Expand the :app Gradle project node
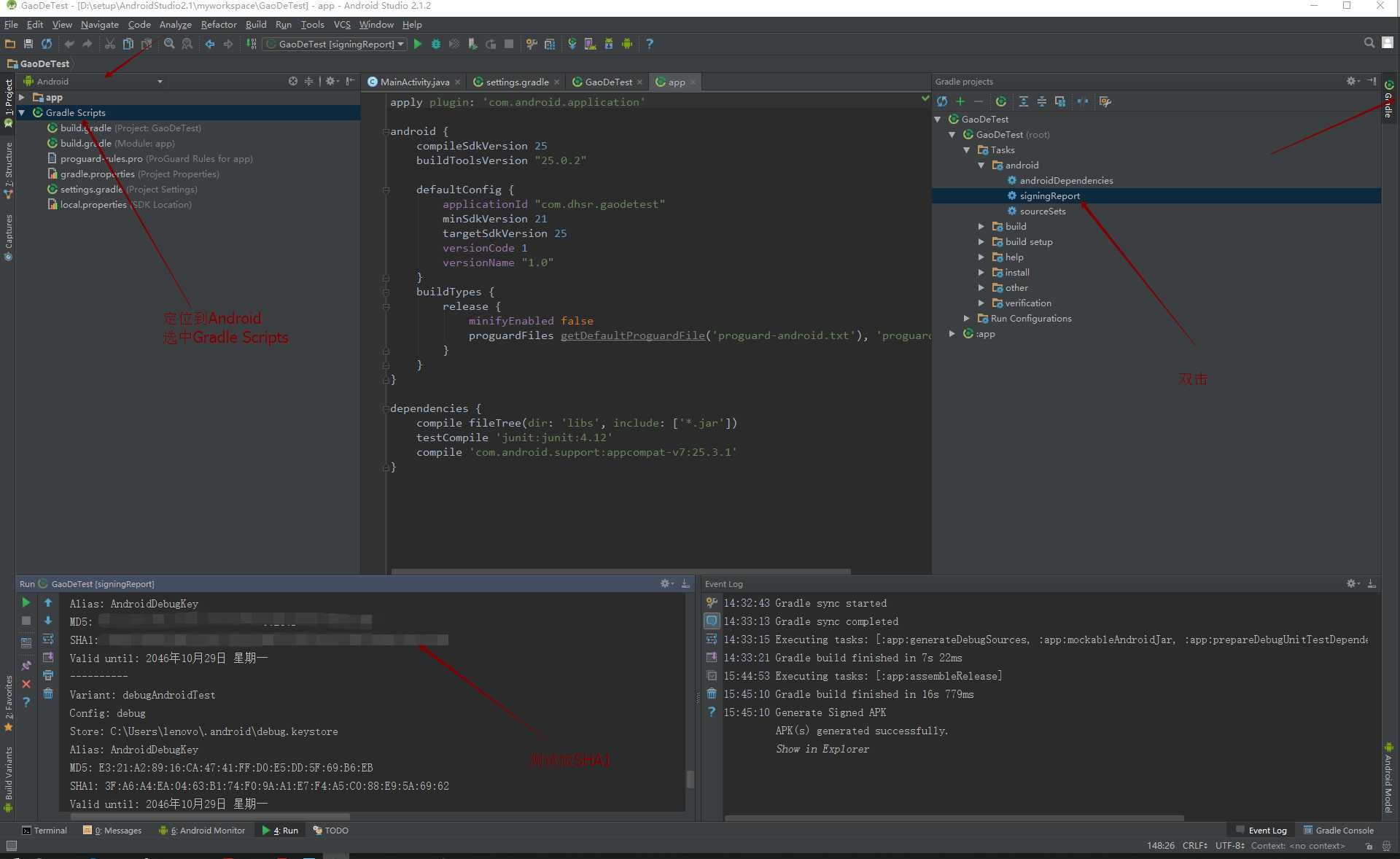This screenshot has height=859, width=1400. [x=952, y=334]
